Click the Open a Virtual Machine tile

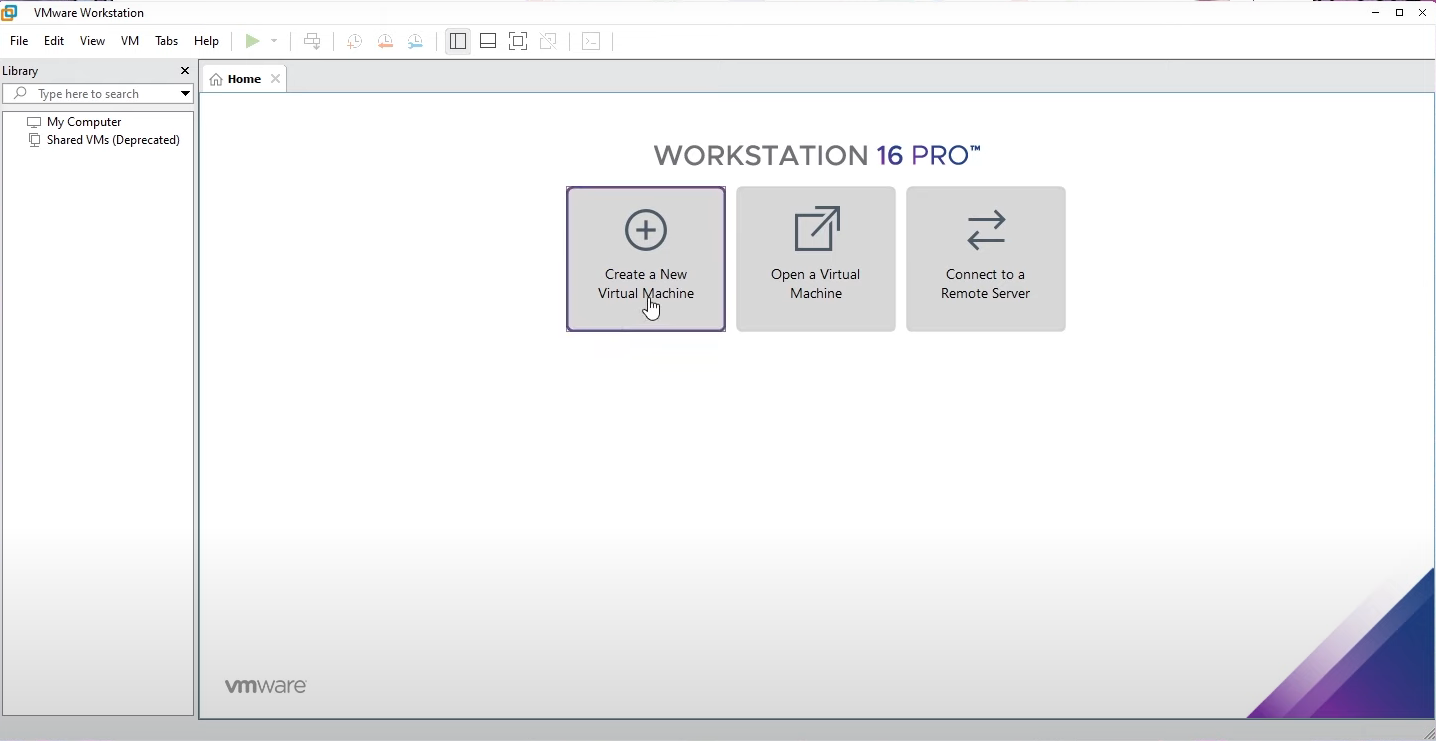(x=816, y=259)
